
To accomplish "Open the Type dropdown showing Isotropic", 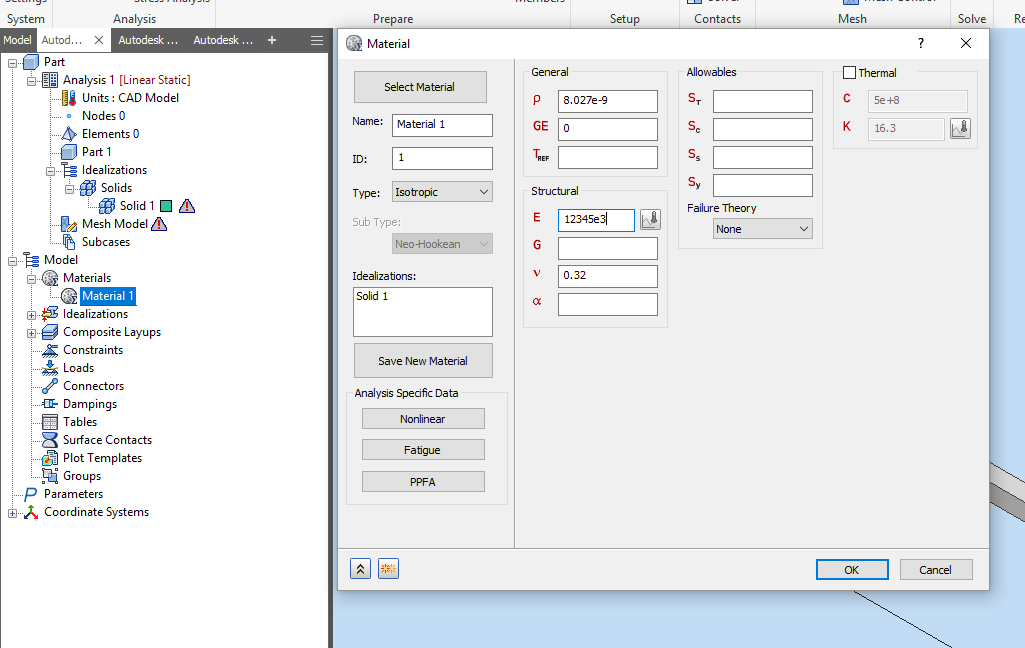I will (x=442, y=192).
